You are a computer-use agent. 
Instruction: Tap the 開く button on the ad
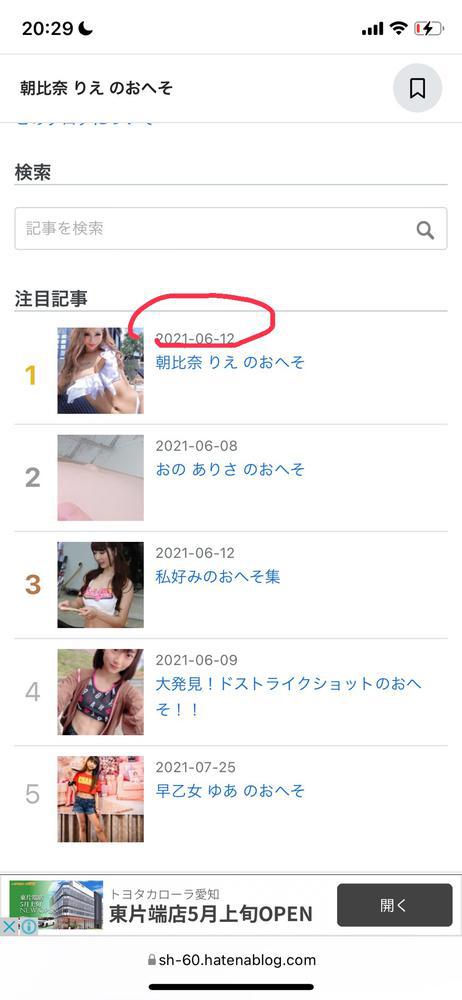point(394,905)
